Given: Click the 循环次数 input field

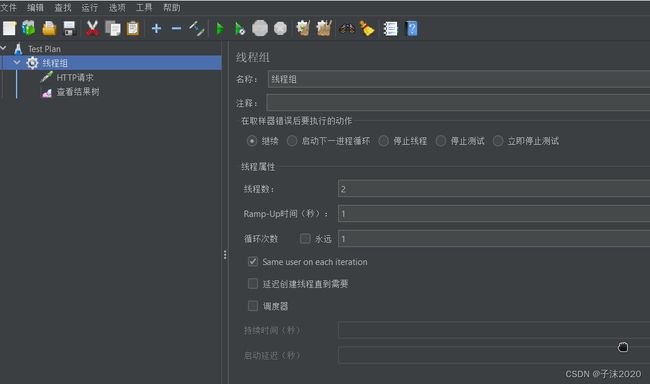Looking at the screenshot, I should click(494, 238).
